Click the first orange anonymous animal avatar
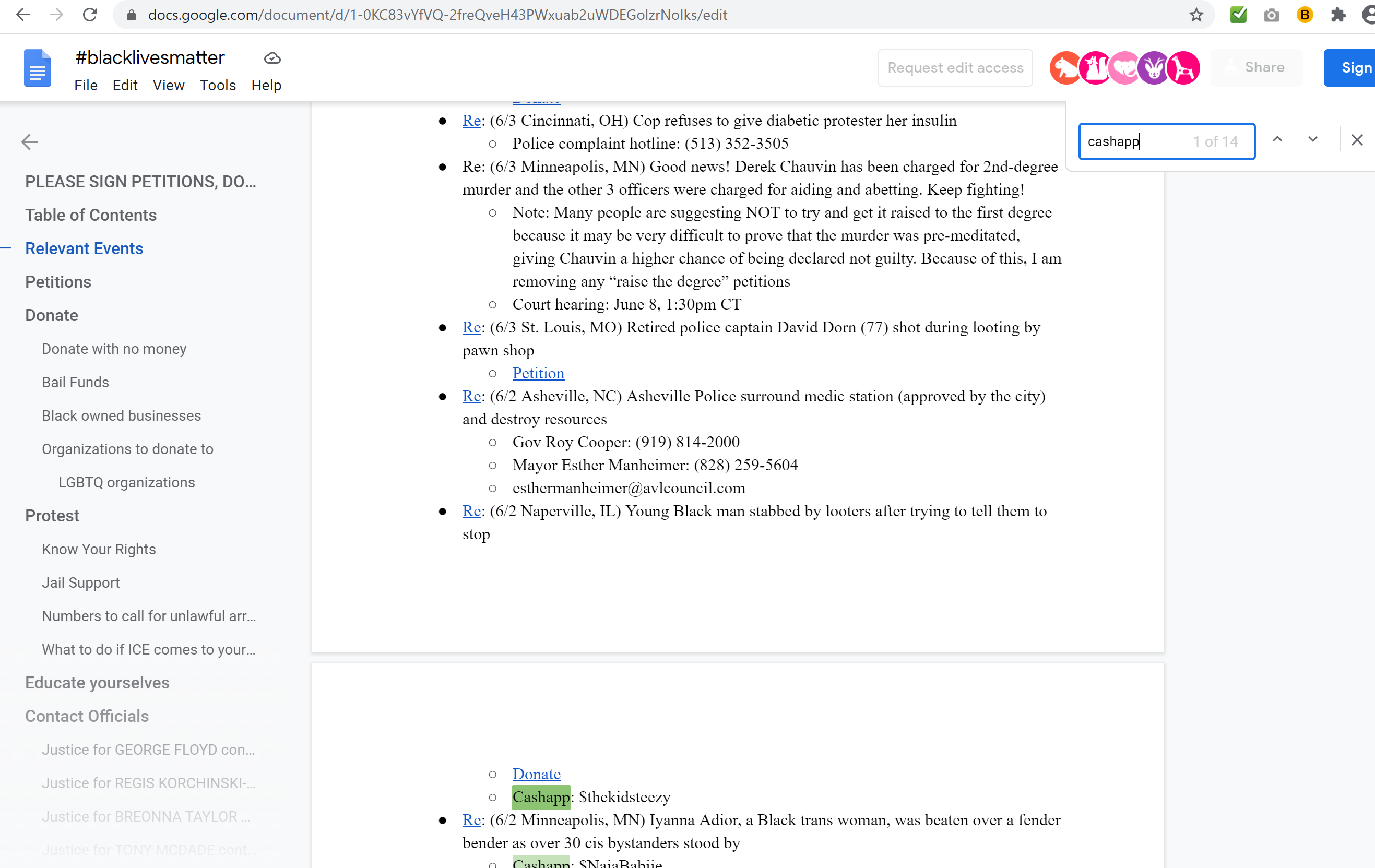 tap(1065, 68)
